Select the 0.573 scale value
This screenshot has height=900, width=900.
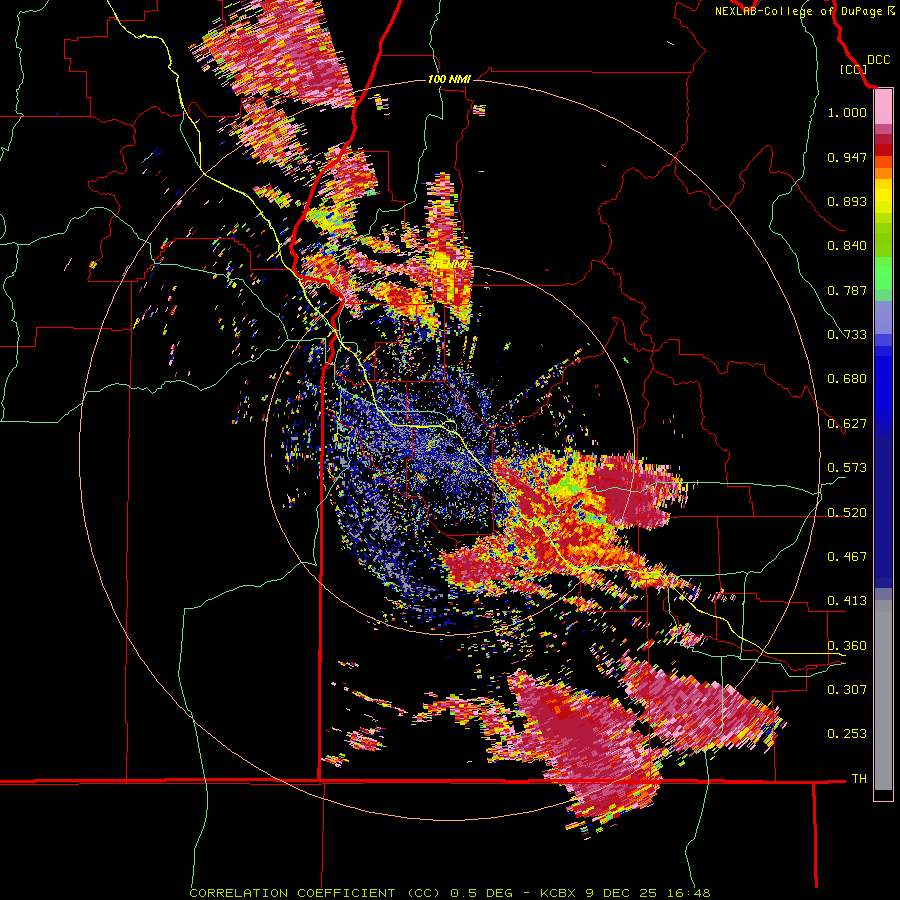click(847, 468)
